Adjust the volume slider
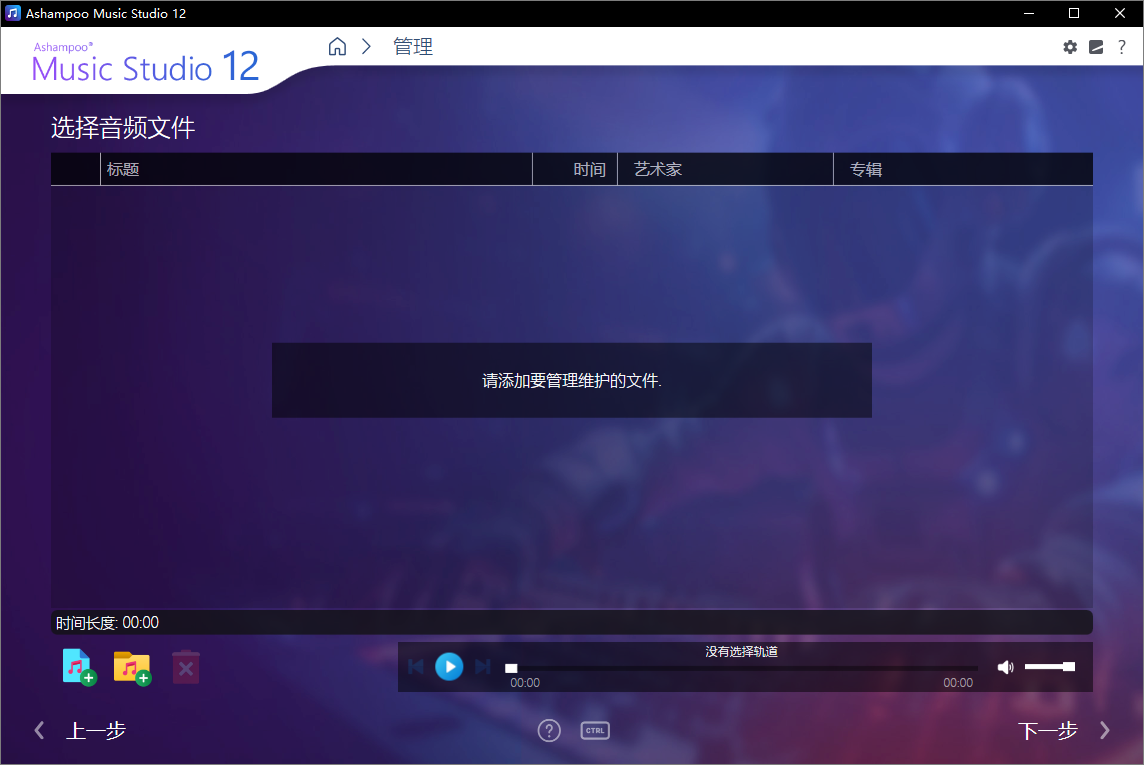The image size is (1144, 765). tap(1050, 666)
